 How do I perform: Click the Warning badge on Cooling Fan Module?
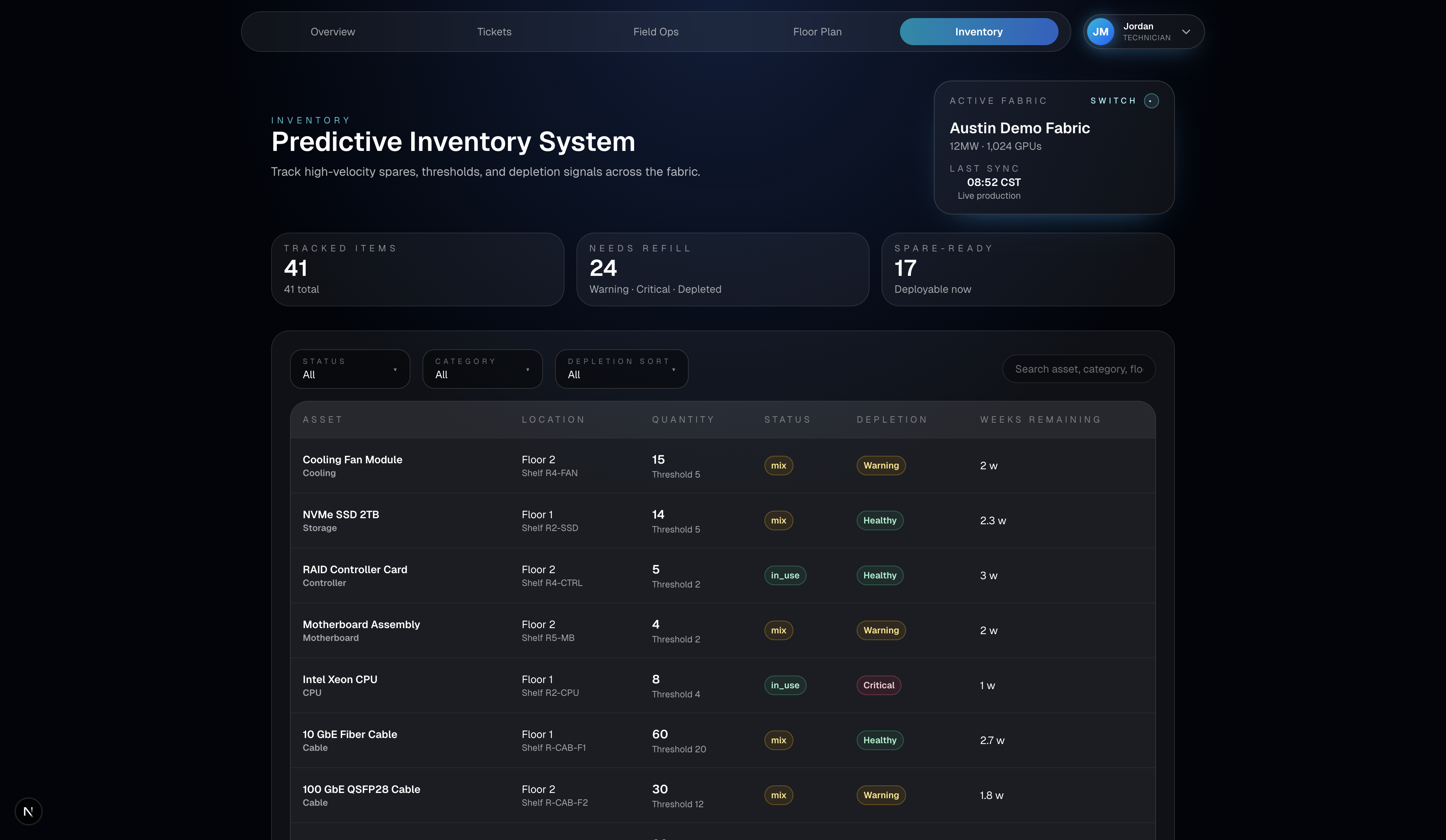click(x=881, y=466)
